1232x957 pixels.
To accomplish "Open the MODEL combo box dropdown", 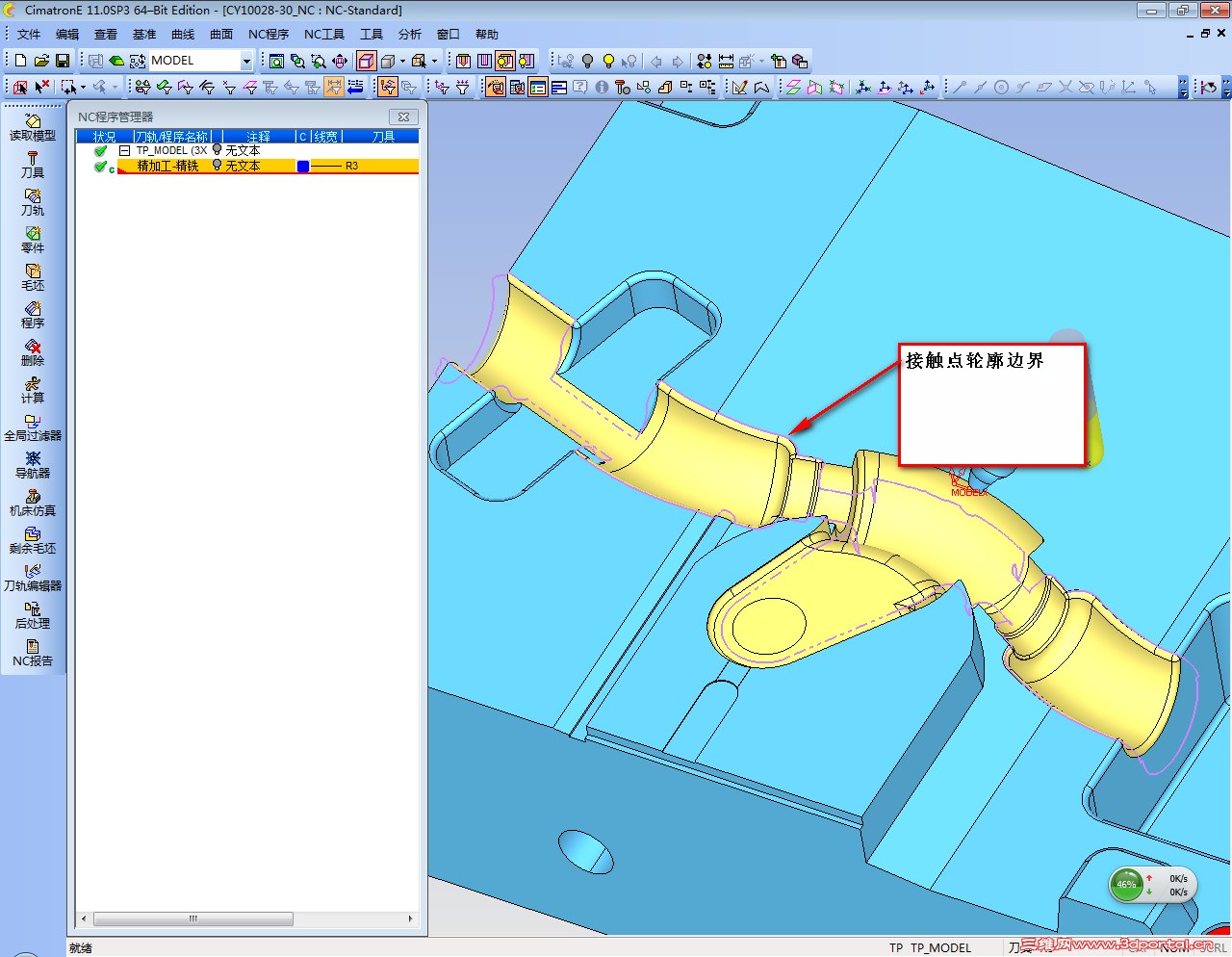I will click(246, 61).
